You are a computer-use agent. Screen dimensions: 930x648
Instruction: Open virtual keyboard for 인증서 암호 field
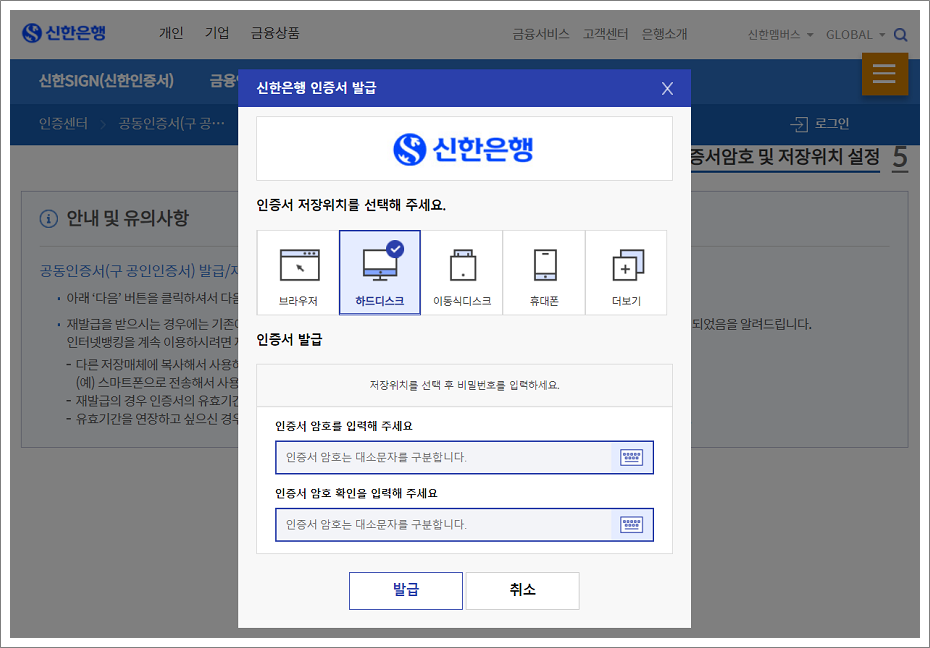(632, 457)
